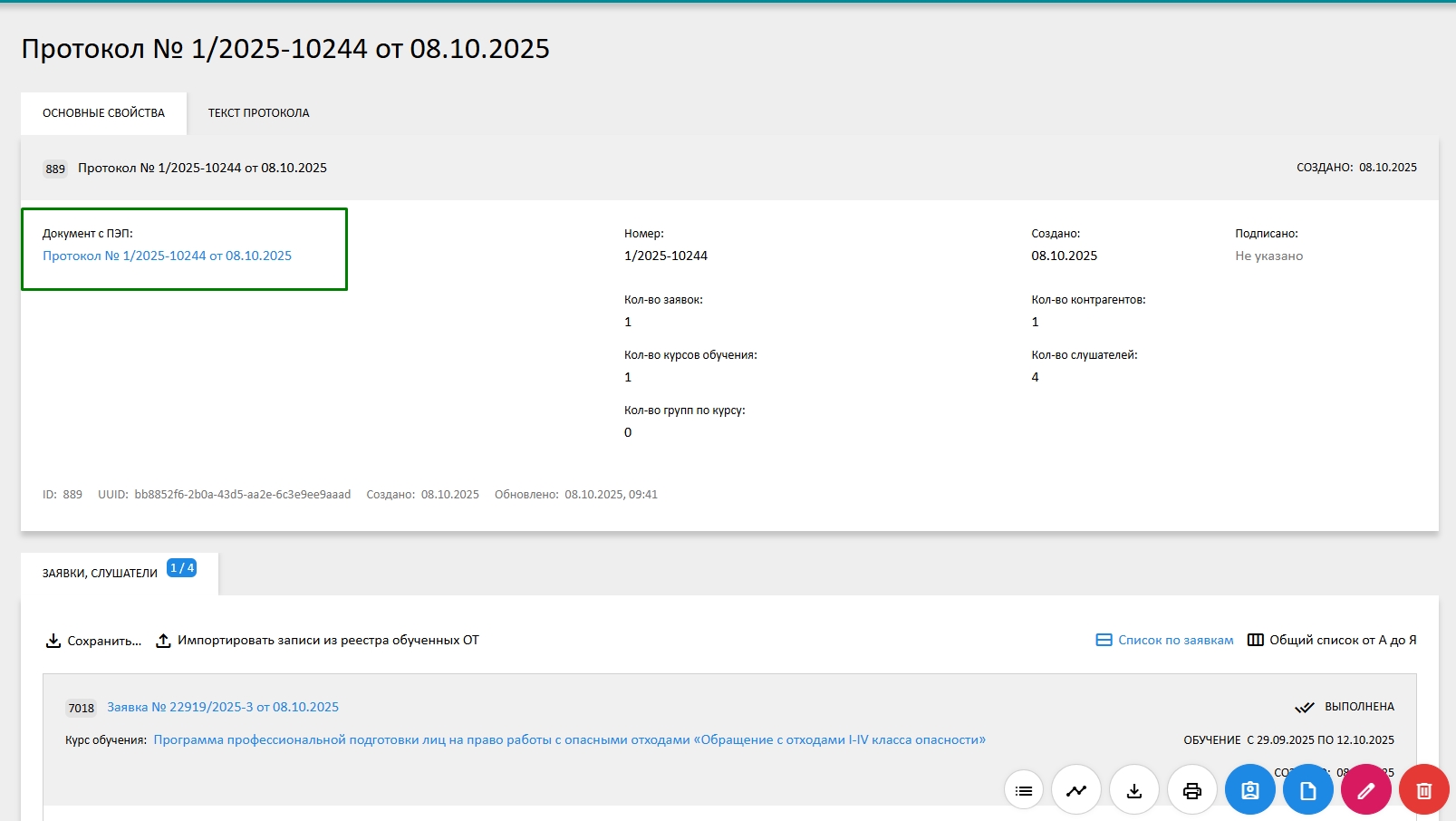Click the list icon floating button

[x=1024, y=790]
